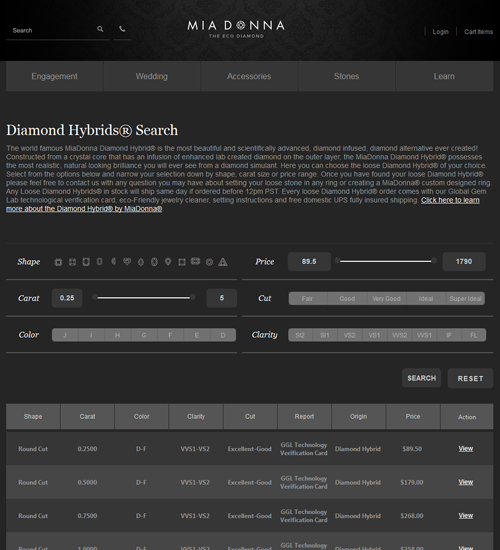Viewport: 500px width, 550px height.
Task: Select the Radiant shape icon
Action: point(195,261)
